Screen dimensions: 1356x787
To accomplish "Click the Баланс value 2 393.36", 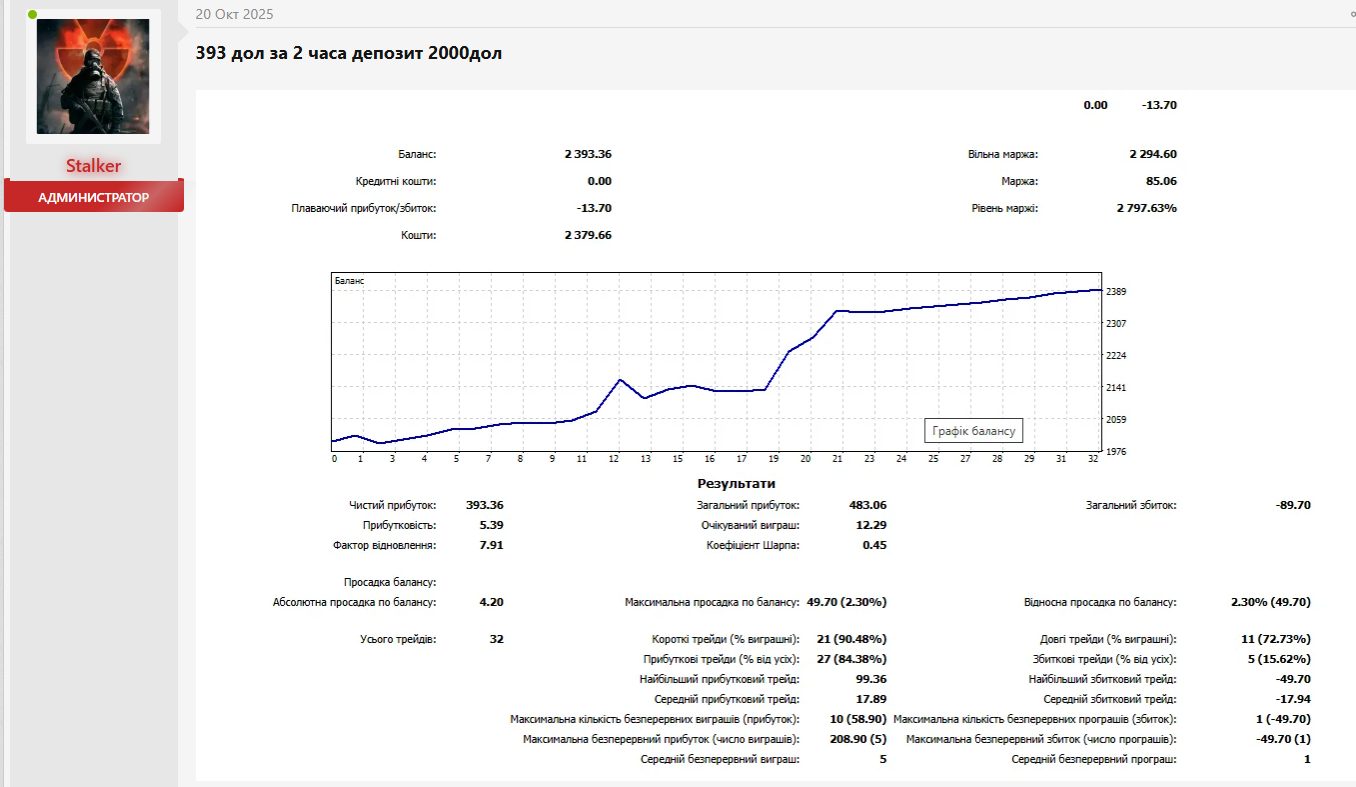I will (x=587, y=154).
